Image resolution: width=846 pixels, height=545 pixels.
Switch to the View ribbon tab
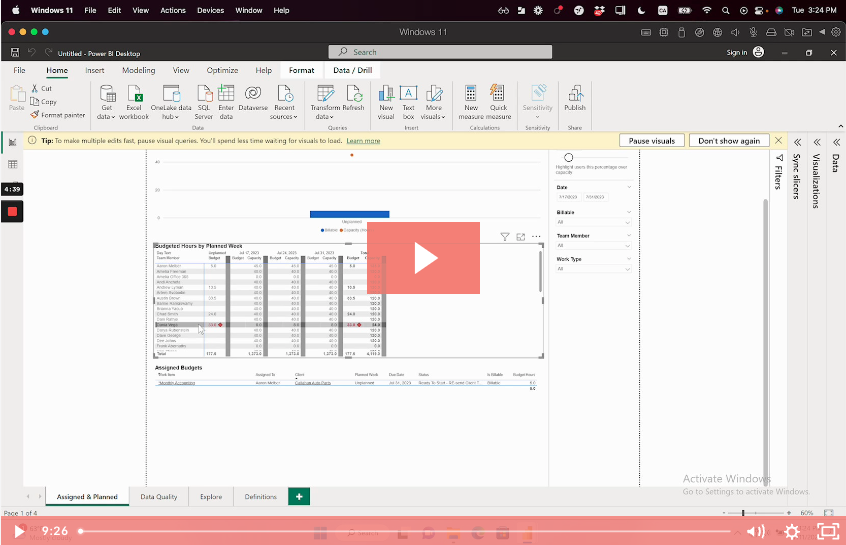tap(181, 70)
